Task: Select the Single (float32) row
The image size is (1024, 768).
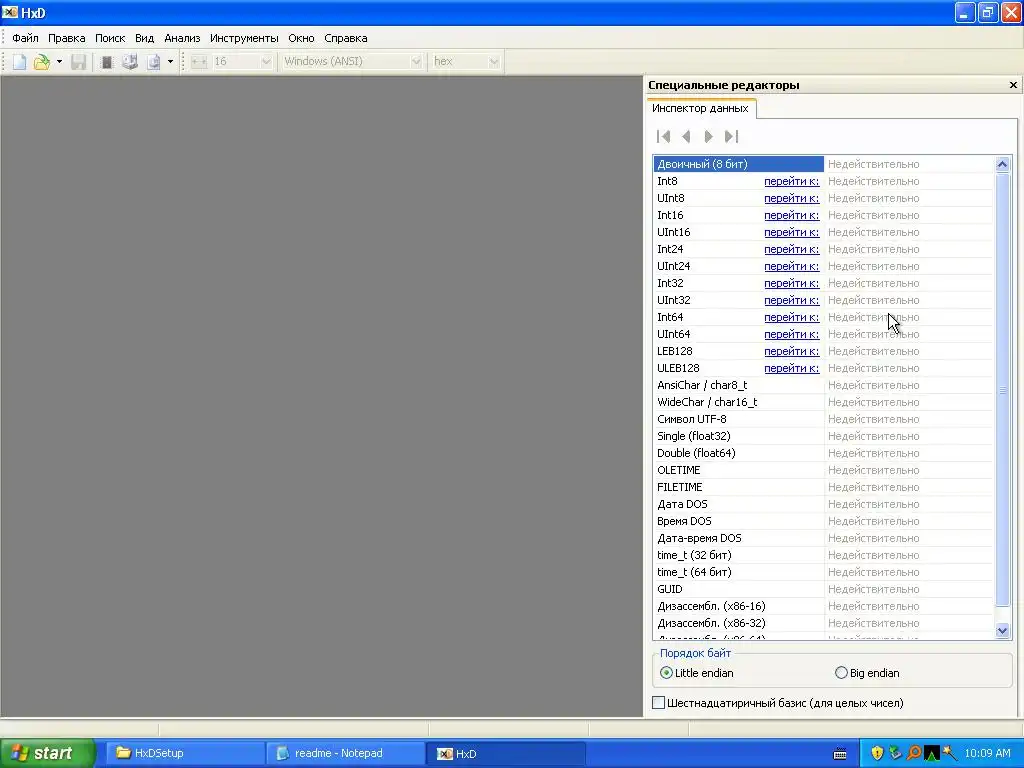Action: coord(823,436)
